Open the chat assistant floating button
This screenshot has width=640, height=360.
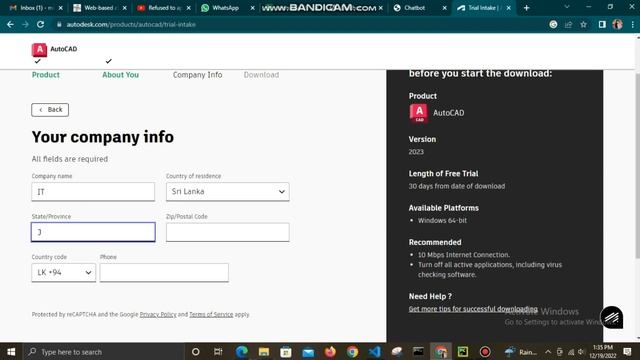point(611,317)
